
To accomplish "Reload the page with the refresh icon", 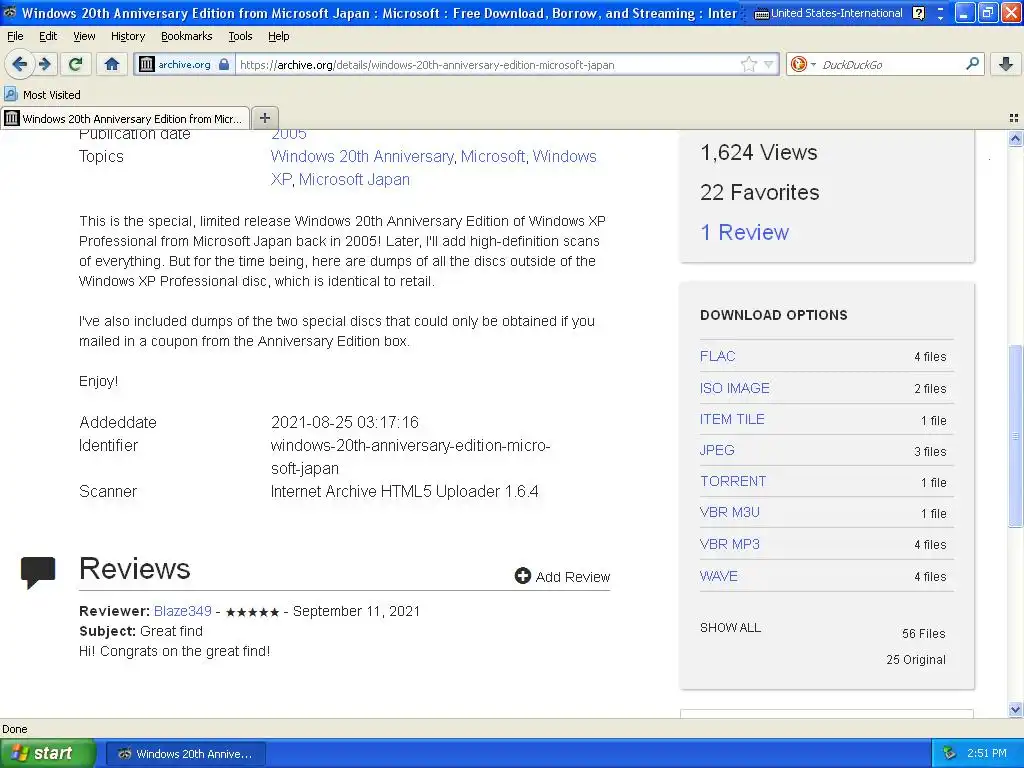I will click(x=76, y=64).
